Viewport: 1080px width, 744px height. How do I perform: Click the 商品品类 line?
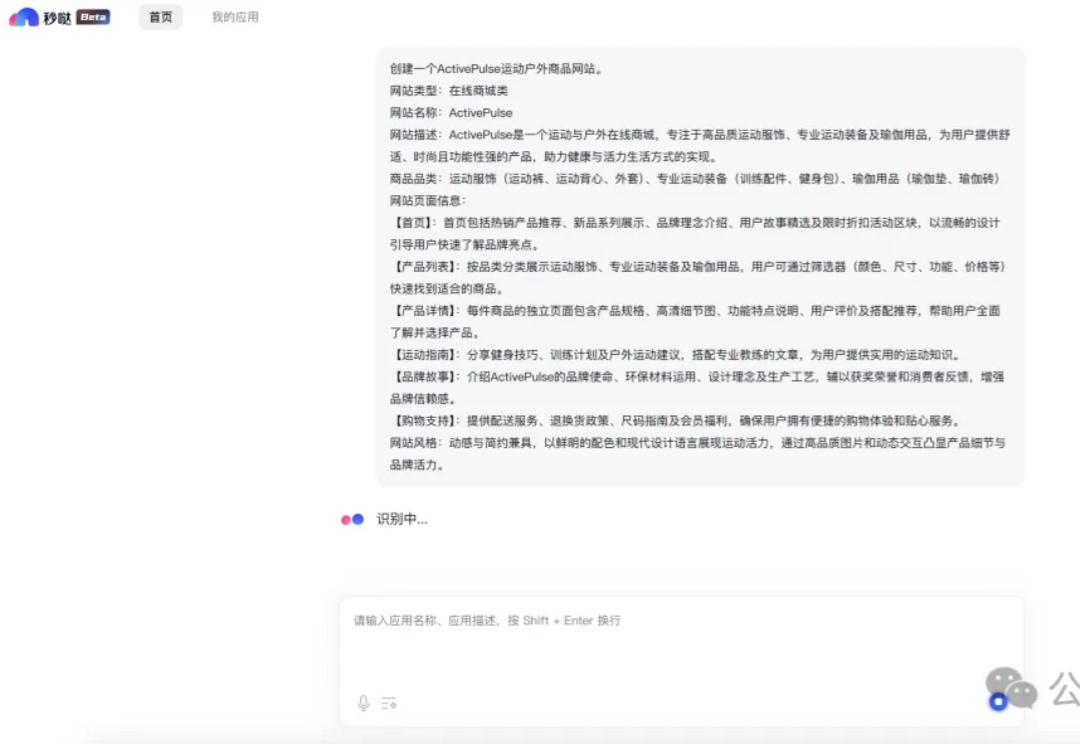(x=694, y=178)
